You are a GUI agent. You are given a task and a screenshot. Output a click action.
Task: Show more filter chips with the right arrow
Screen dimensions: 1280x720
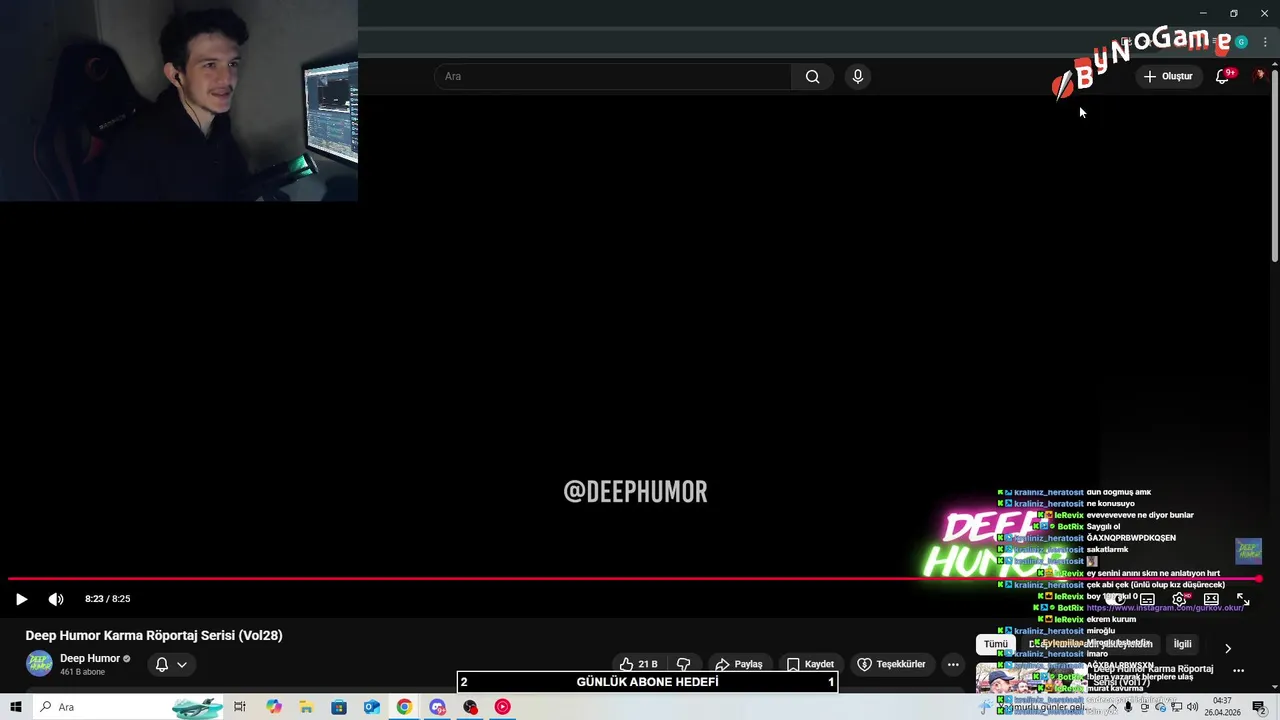pyautogui.click(x=1228, y=648)
